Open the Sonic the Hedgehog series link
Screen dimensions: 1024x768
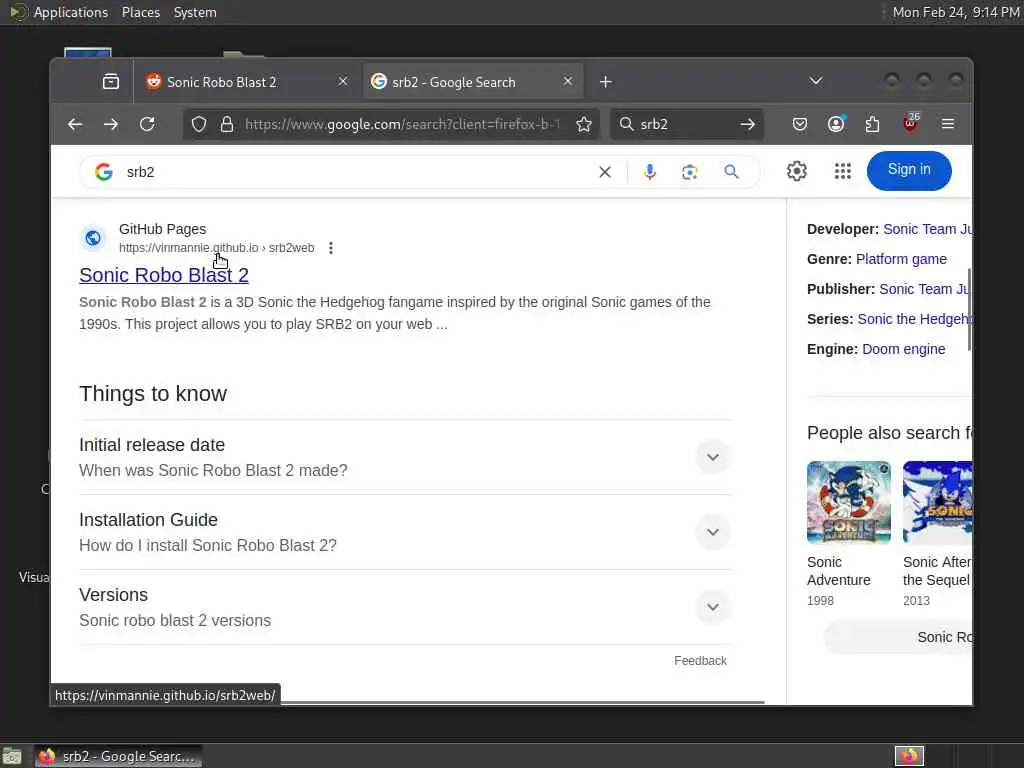[x=914, y=319]
